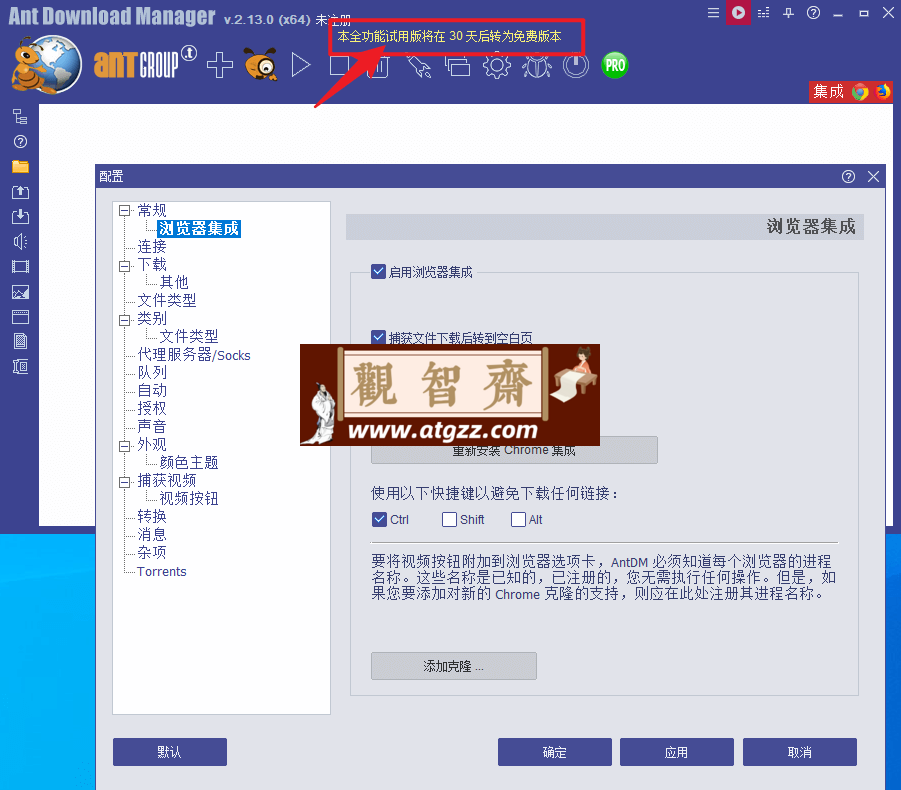Uncheck the Ctrl shortcut checkbox
The image size is (901, 790).
point(379,519)
